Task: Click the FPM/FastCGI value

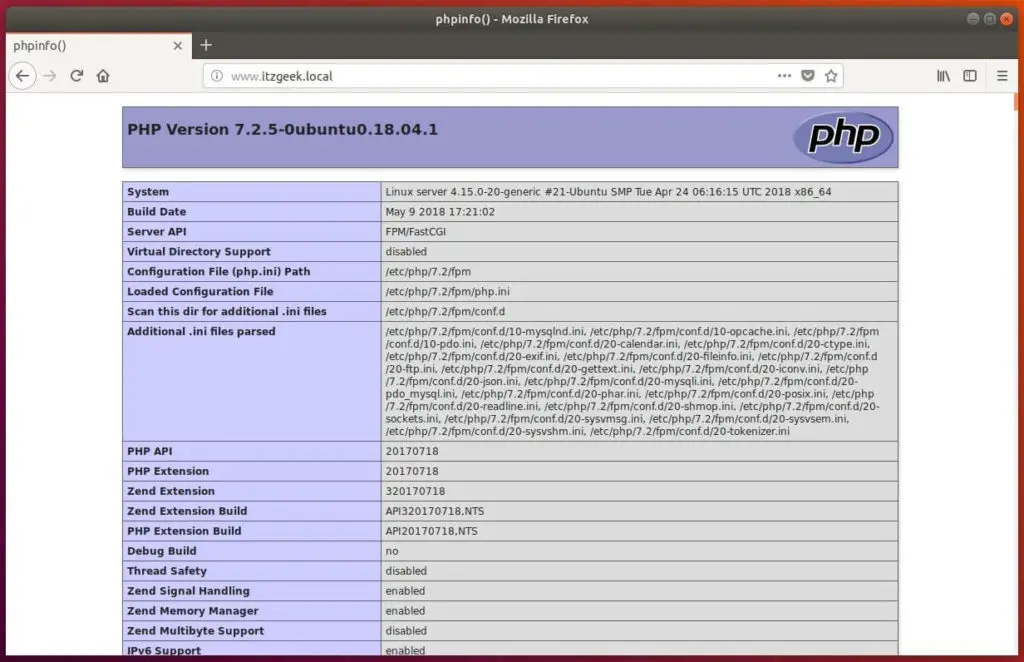Action: pos(415,232)
